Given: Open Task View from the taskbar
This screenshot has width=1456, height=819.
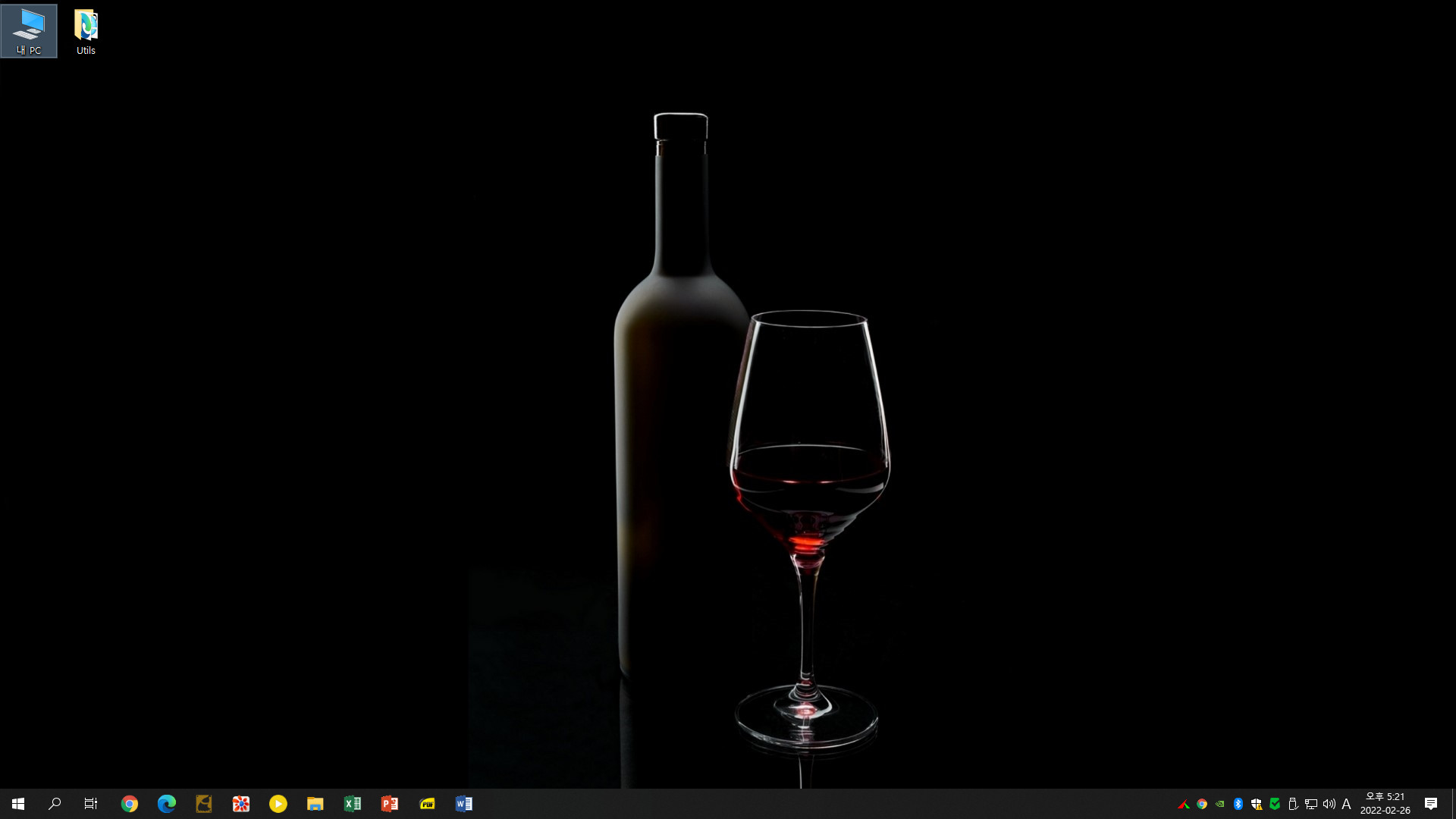Looking at the screenshot, I should [x=91, y=804].
